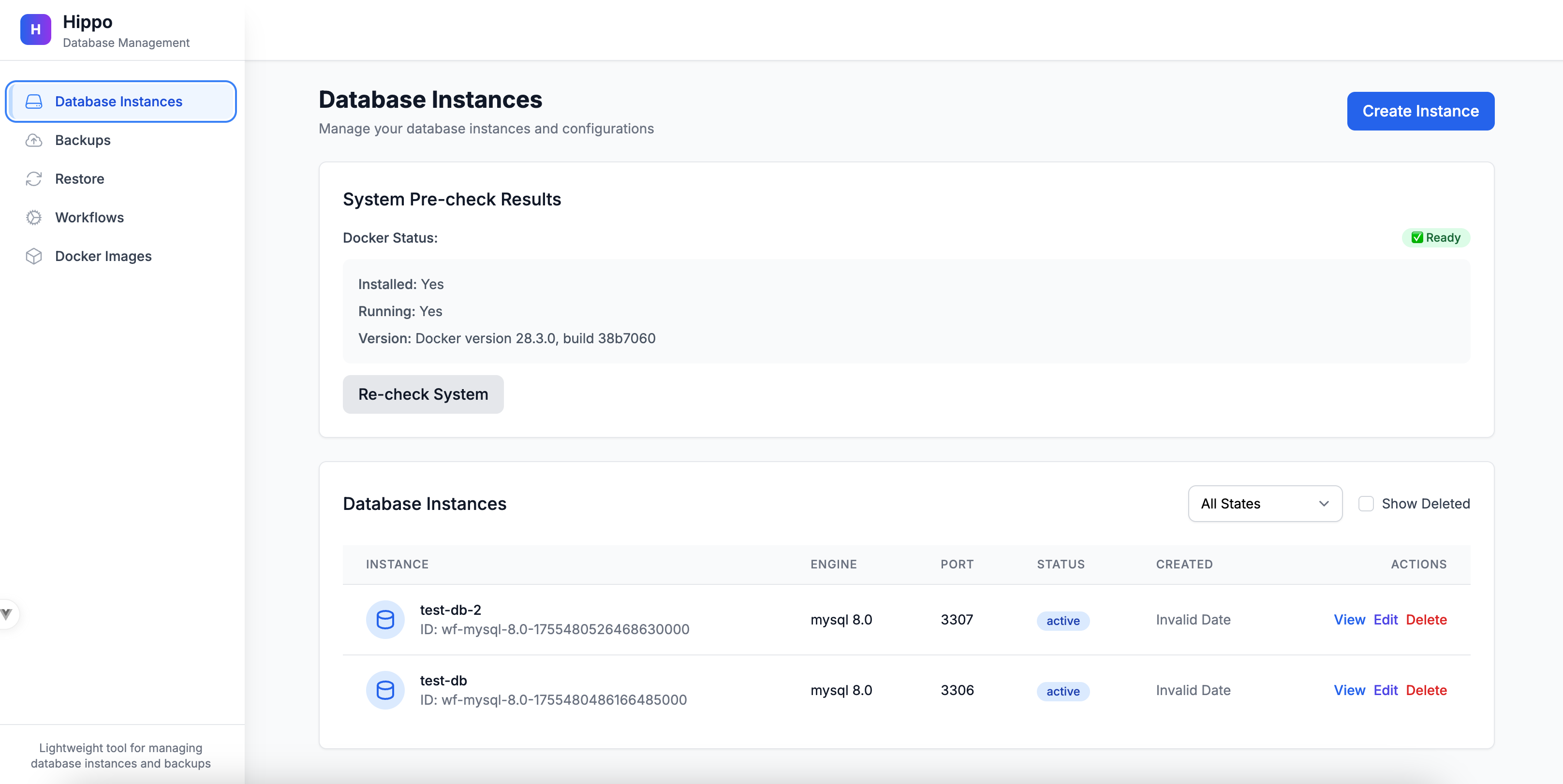The image size is (1563, 784).
Task: Open the Backups page from the sidebar
Action: [83, 140]
